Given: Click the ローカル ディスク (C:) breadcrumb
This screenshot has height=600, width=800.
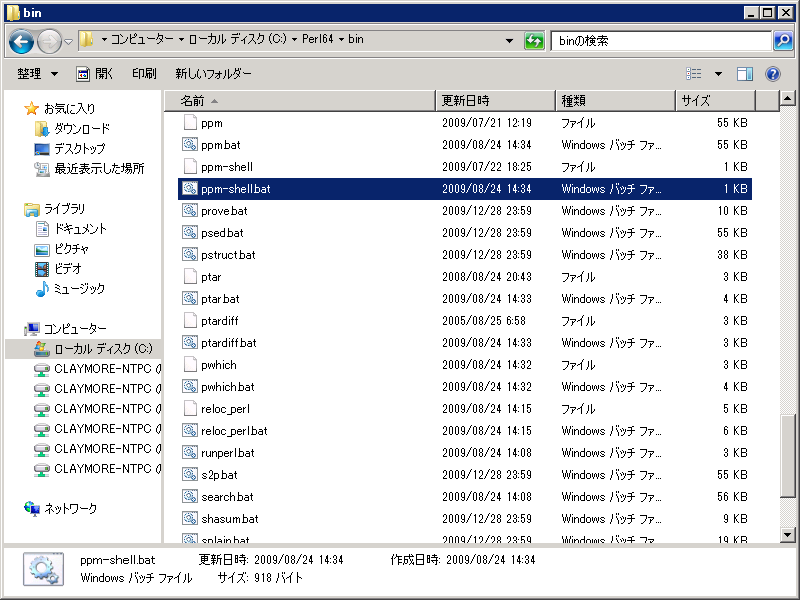Looking at the screenshot, I should pos(238,39).
